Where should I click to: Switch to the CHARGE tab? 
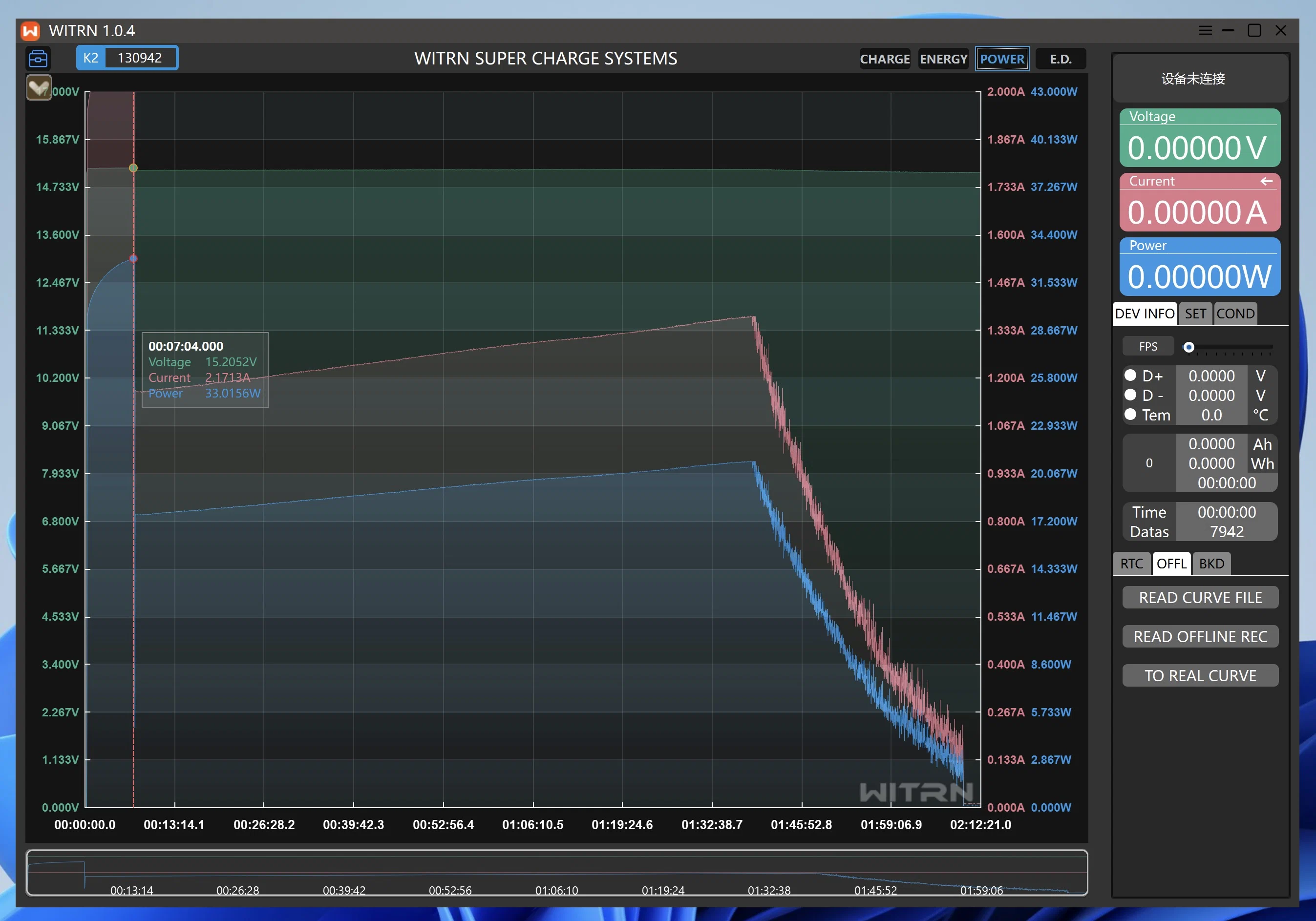[884, 59]
